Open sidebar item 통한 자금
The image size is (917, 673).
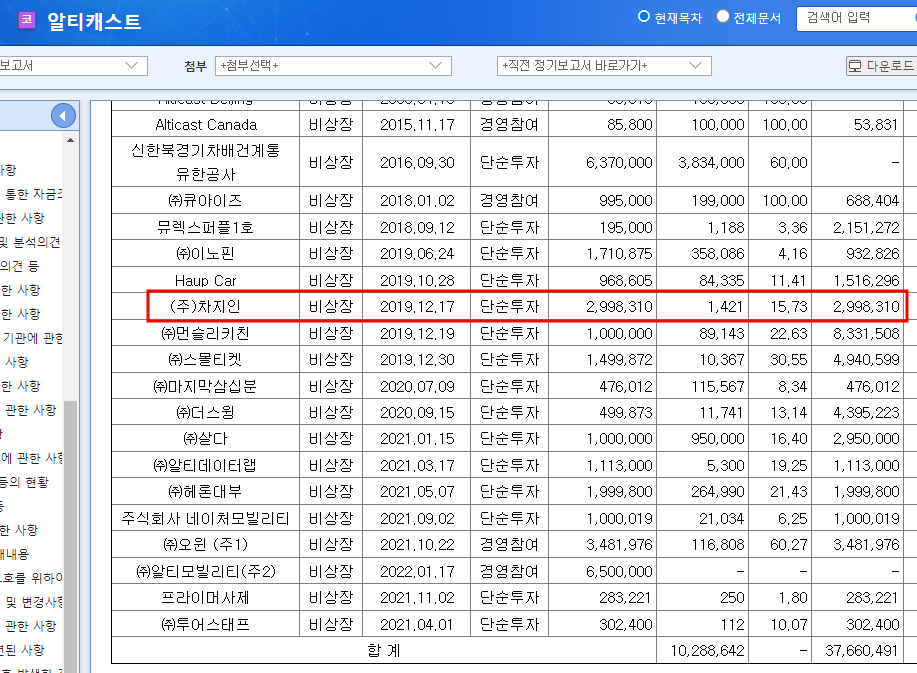coord(33,194)
